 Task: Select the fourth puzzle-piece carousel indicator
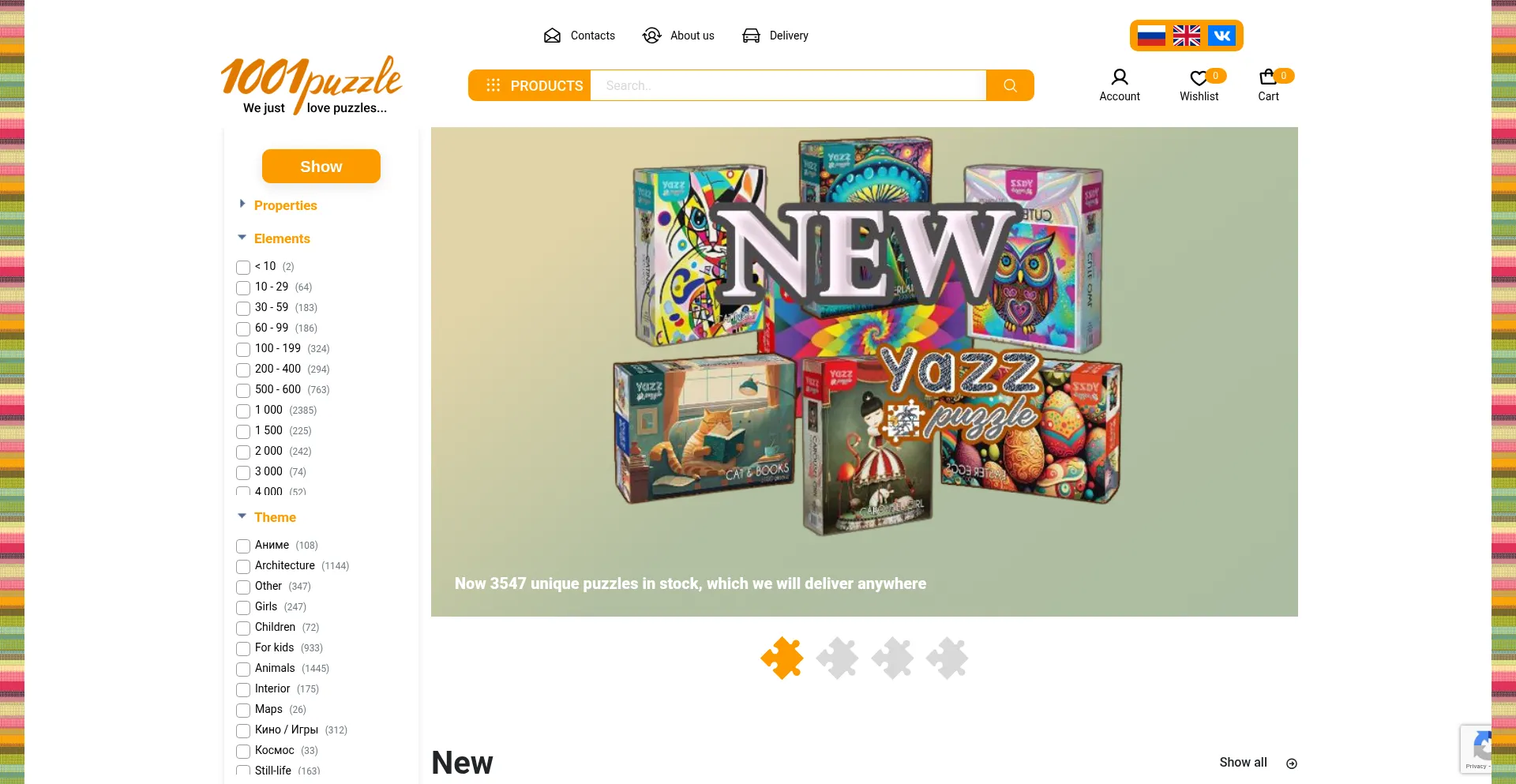947,658
